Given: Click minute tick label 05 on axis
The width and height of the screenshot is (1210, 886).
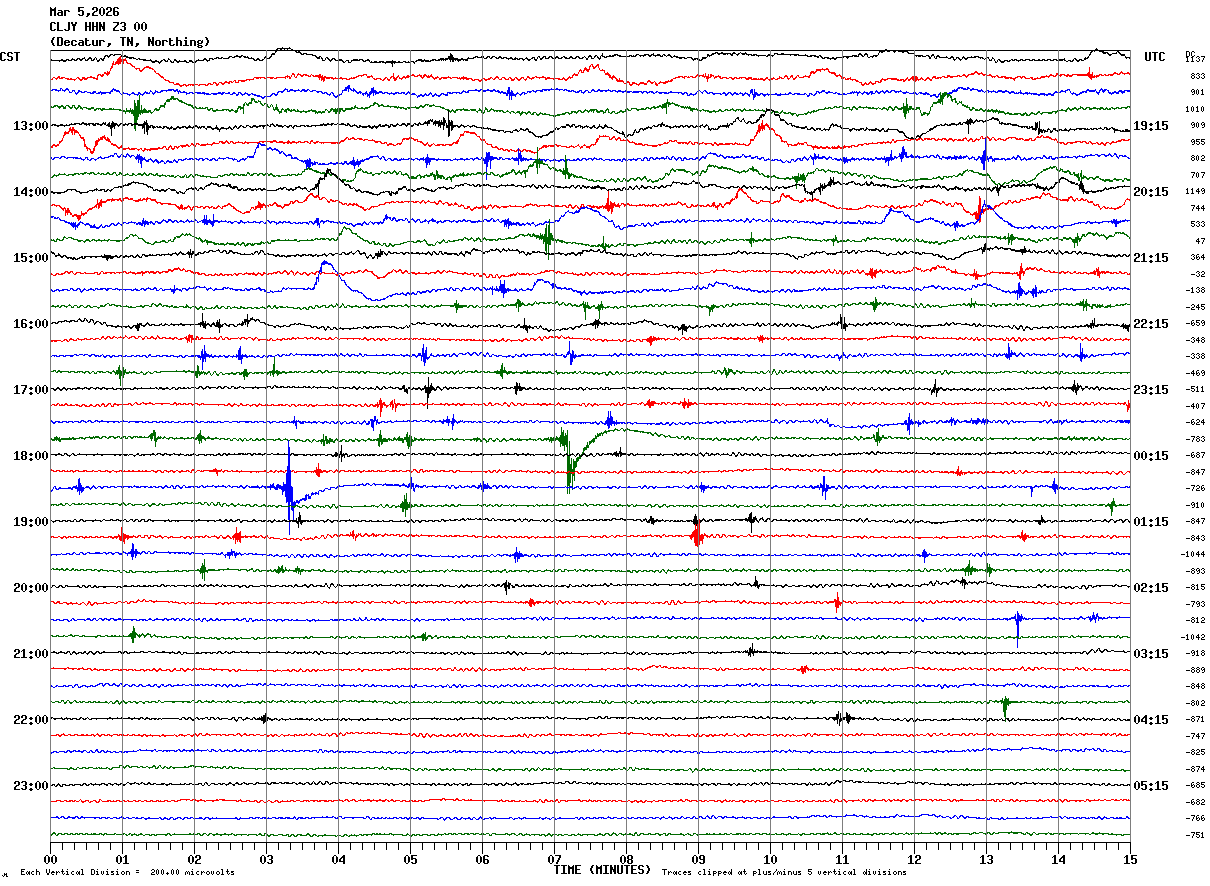Looking at the screenshot, I should tap(410, 859).
